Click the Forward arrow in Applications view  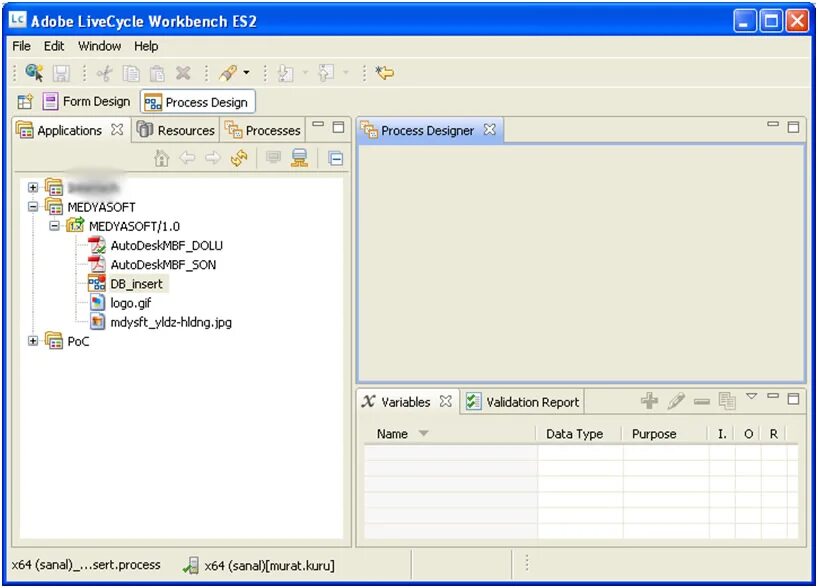[213, 157]
